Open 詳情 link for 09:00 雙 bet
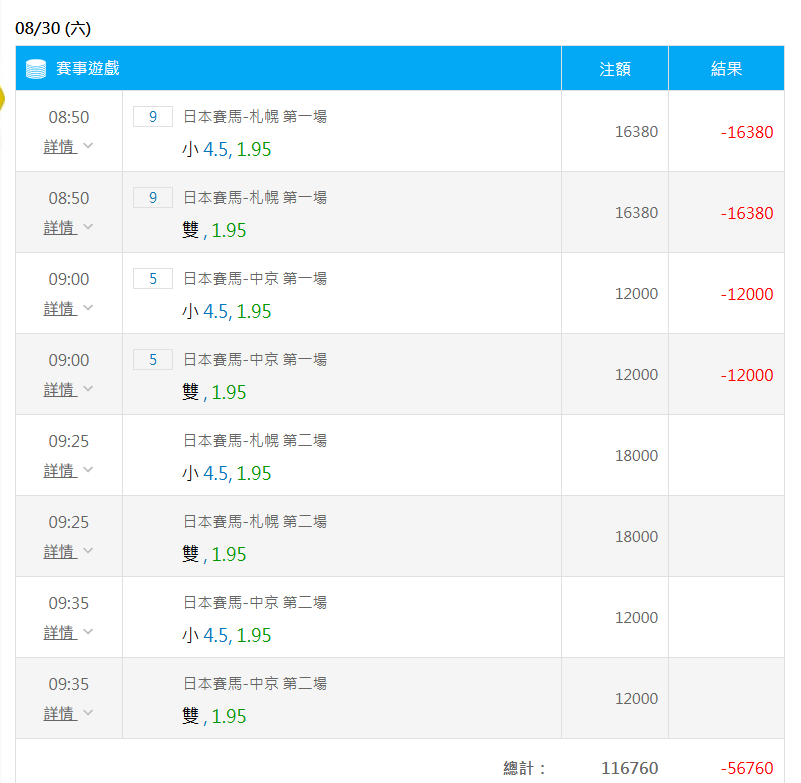Viewport: 801px width, 783px height. [60, 390]
